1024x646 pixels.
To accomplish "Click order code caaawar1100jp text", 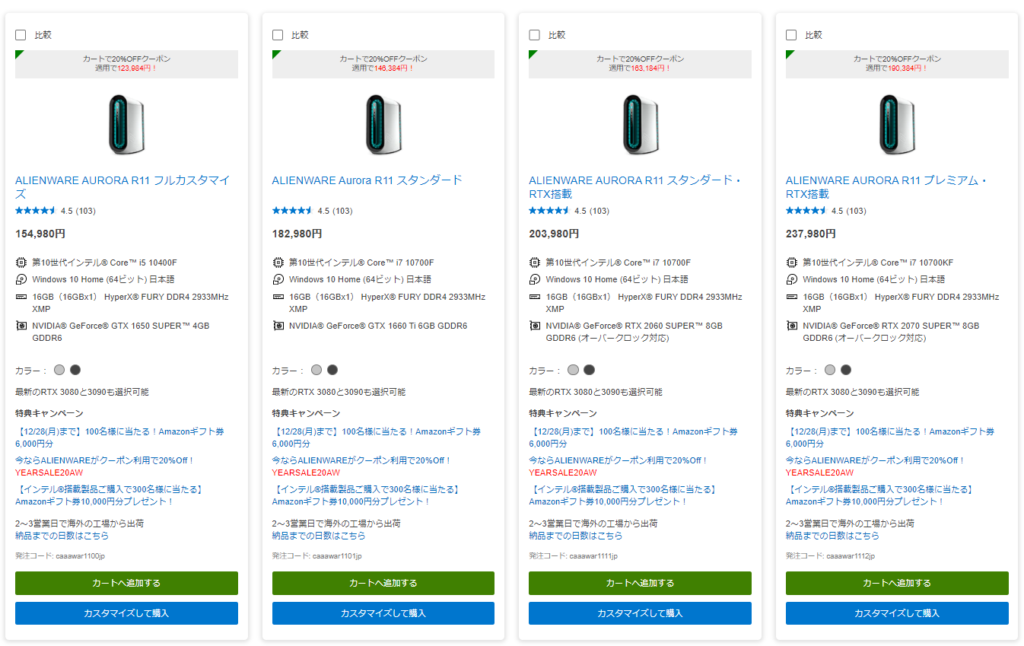I will (x=80, y=556).
